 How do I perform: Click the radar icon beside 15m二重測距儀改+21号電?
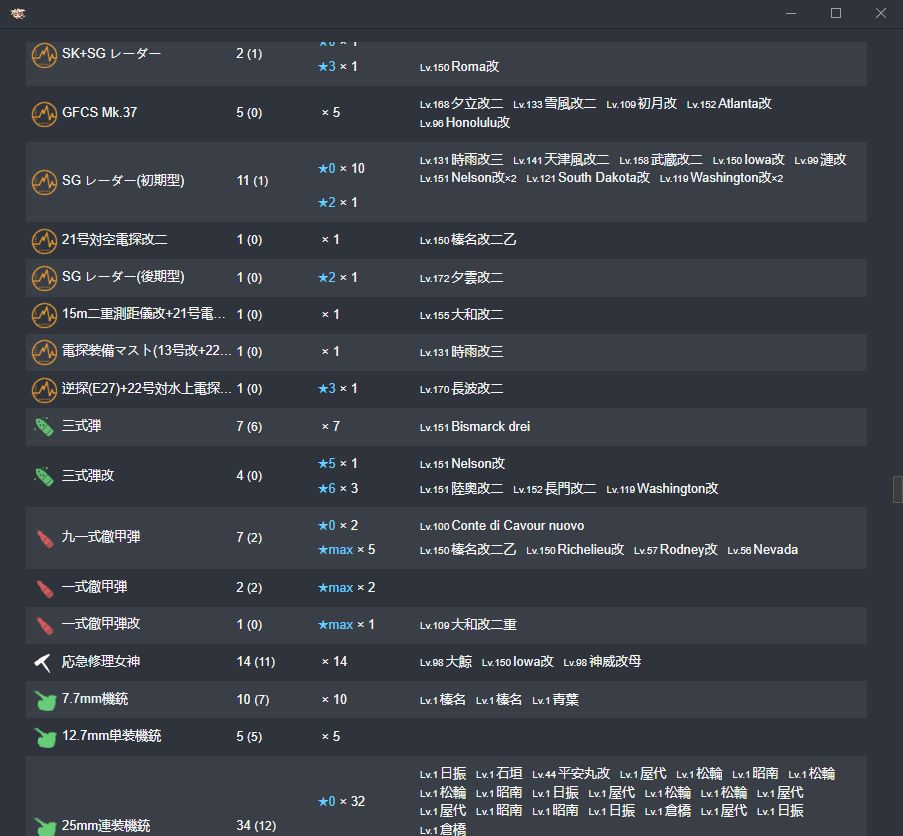(x=44, y=316)
